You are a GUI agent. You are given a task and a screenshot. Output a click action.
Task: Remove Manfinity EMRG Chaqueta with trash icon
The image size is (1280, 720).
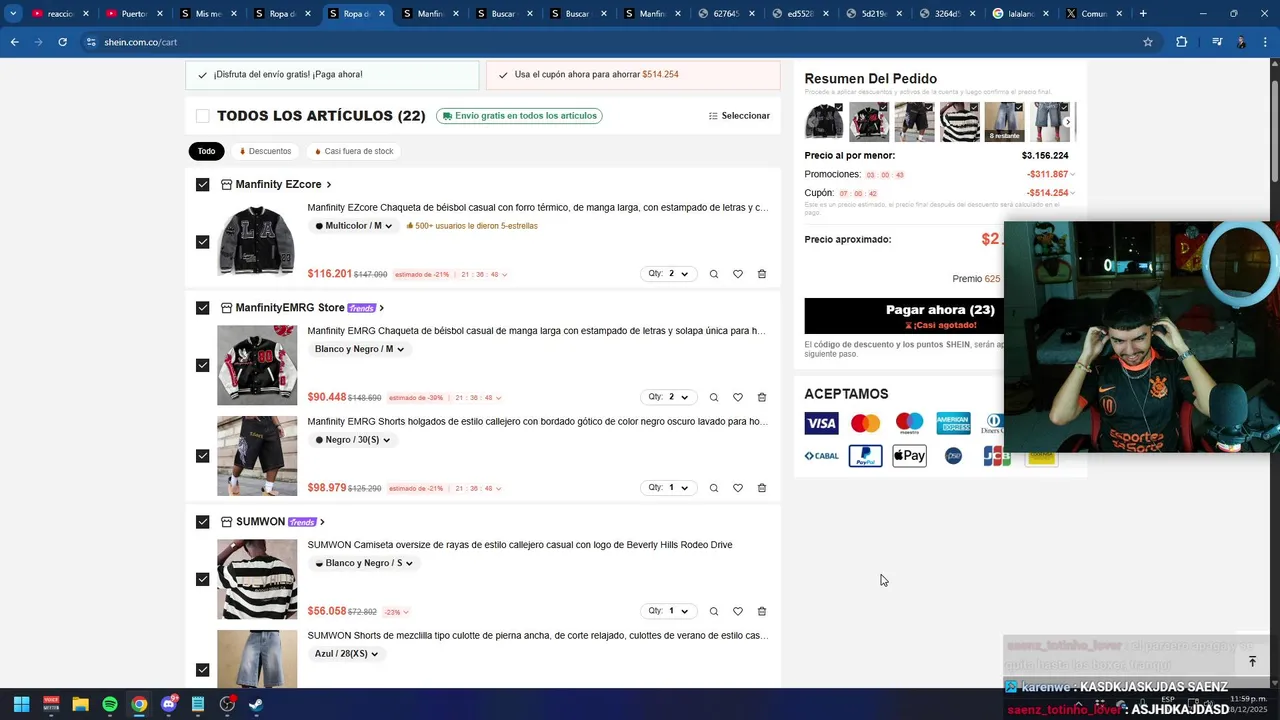pos(762,397)
